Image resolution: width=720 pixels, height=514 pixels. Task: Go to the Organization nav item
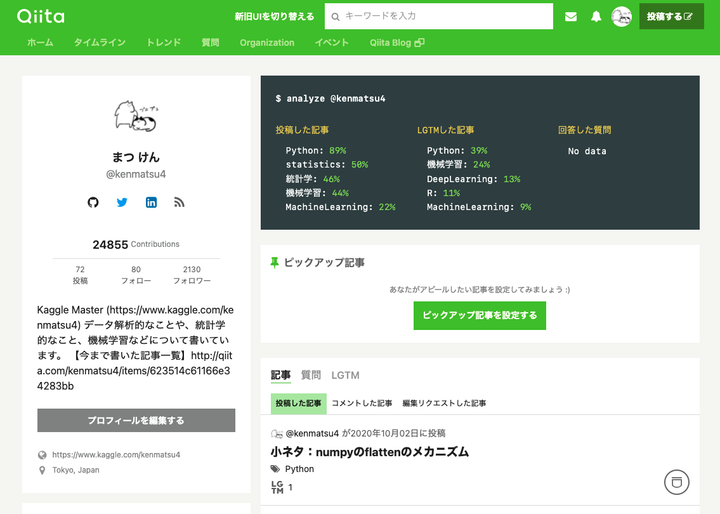[267, 43]
